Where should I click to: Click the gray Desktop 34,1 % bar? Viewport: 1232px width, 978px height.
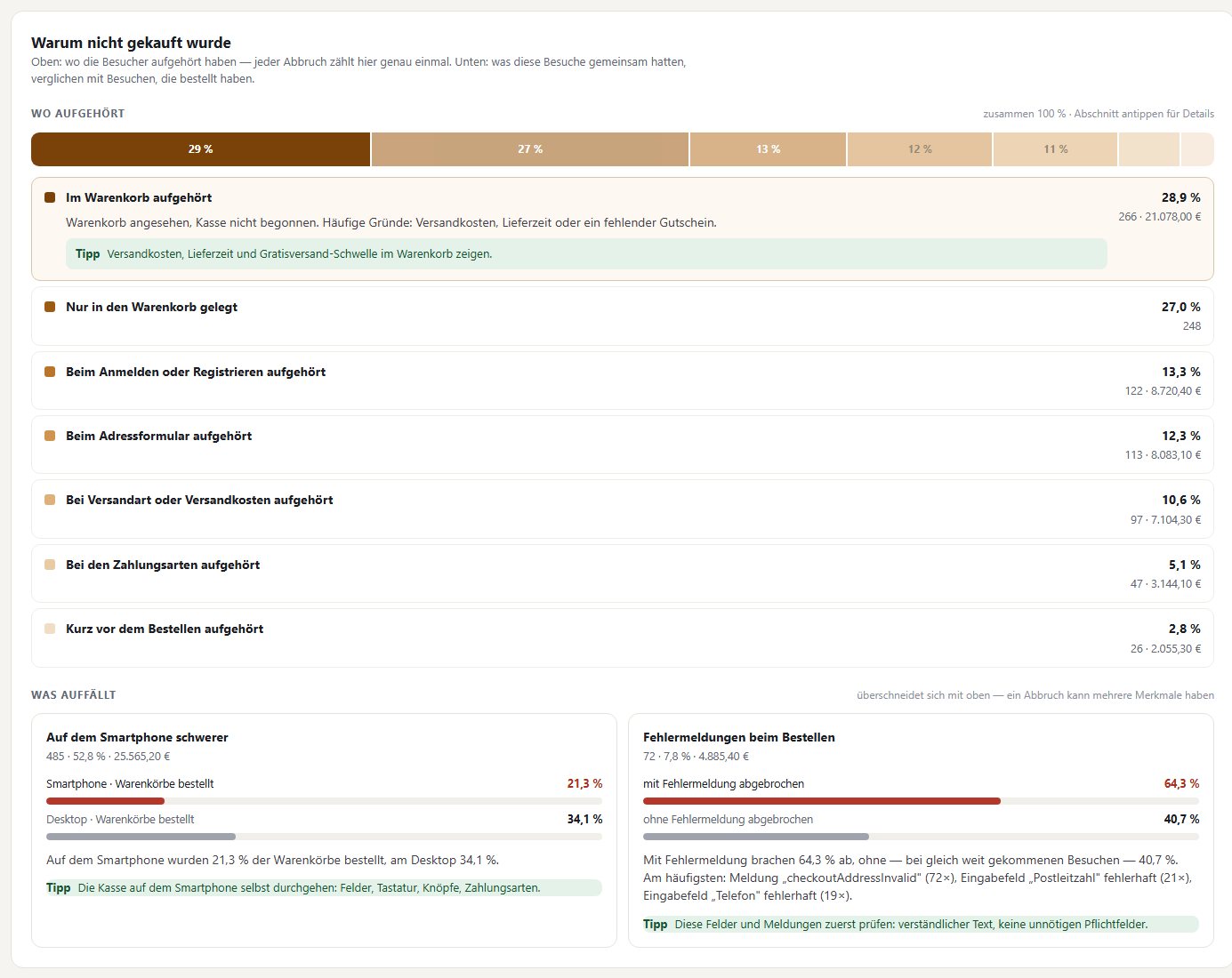pos(141,837)
